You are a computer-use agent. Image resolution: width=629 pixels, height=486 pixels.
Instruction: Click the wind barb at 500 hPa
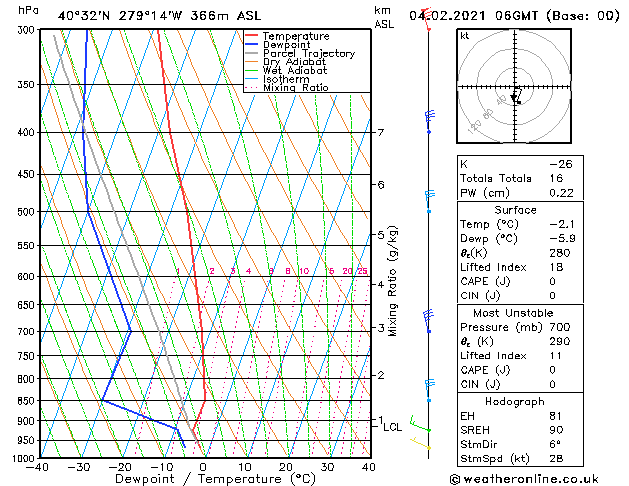(430, 201)
